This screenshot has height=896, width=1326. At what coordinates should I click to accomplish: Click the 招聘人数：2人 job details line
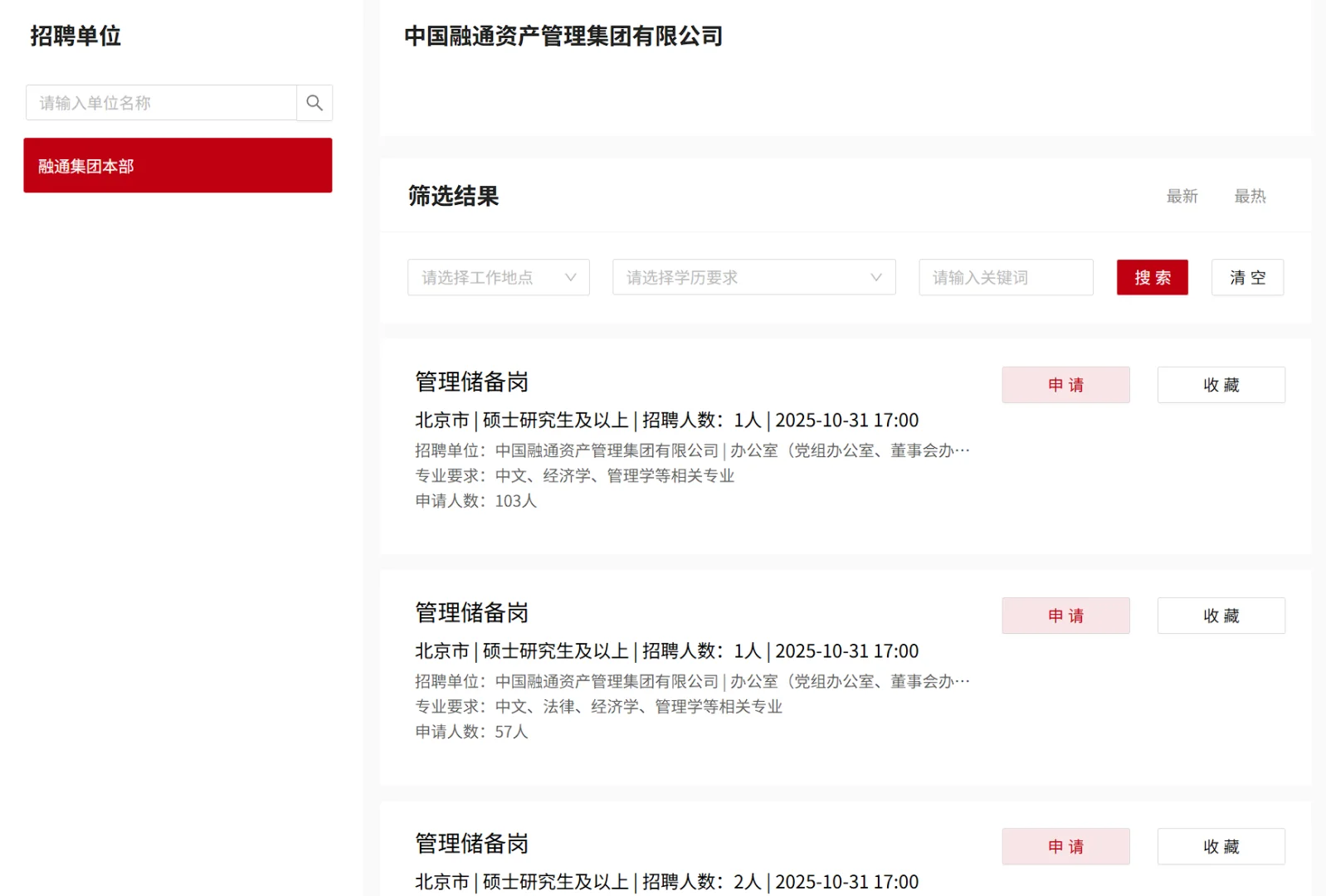click(x=666, y=881)
